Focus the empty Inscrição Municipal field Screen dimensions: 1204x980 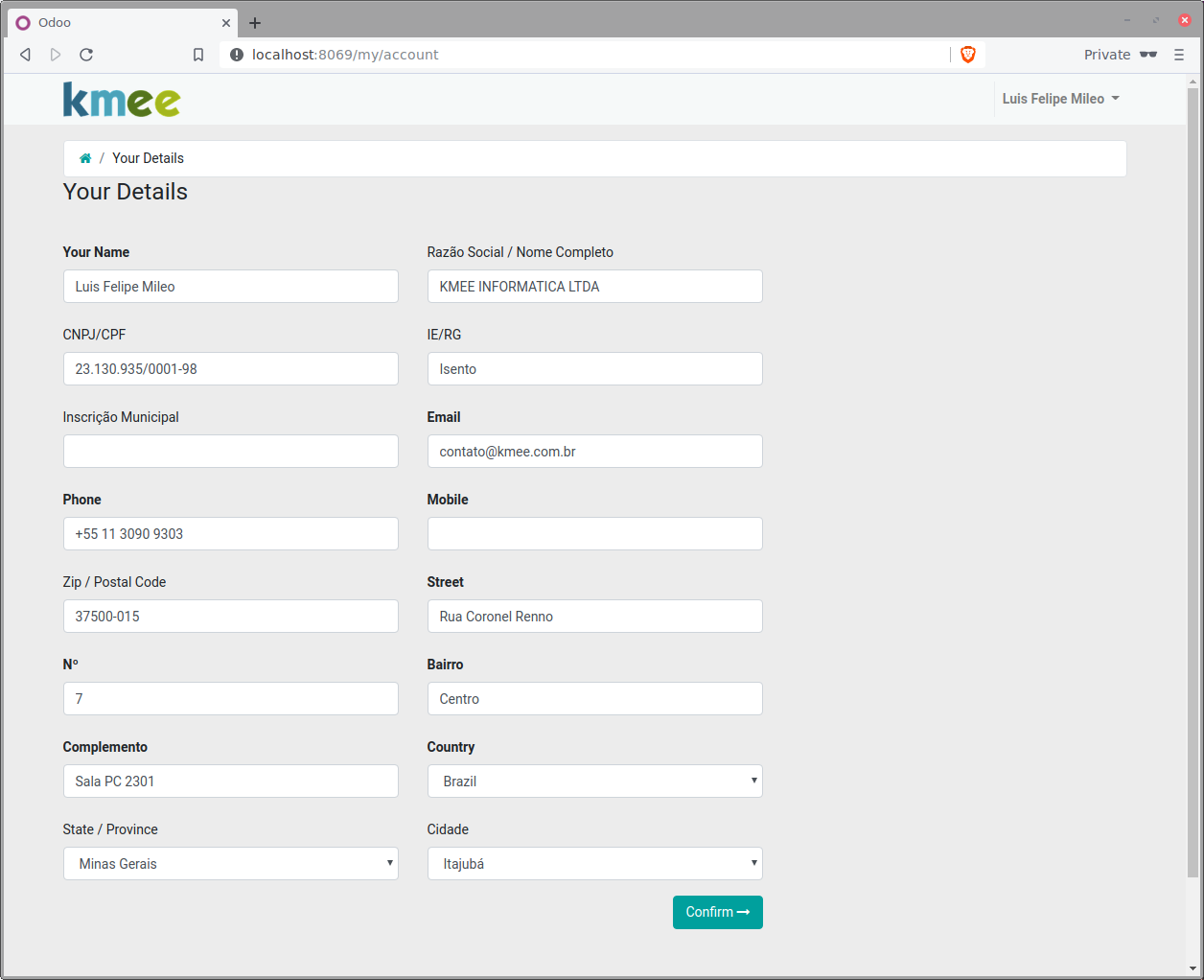(231, 452)
